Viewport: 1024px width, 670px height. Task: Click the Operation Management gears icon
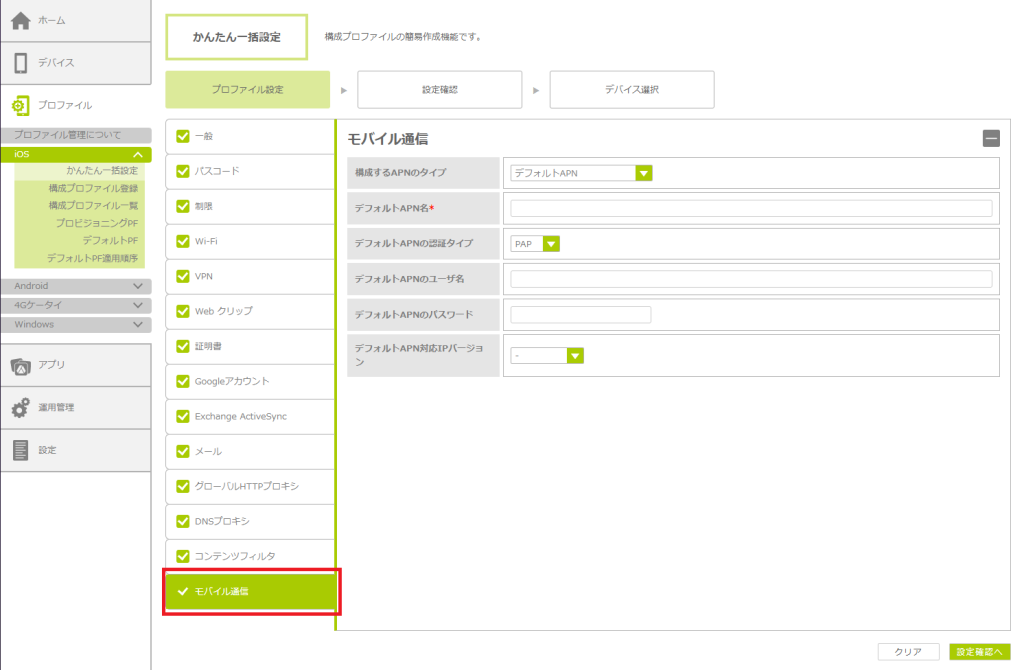[21, 408]
